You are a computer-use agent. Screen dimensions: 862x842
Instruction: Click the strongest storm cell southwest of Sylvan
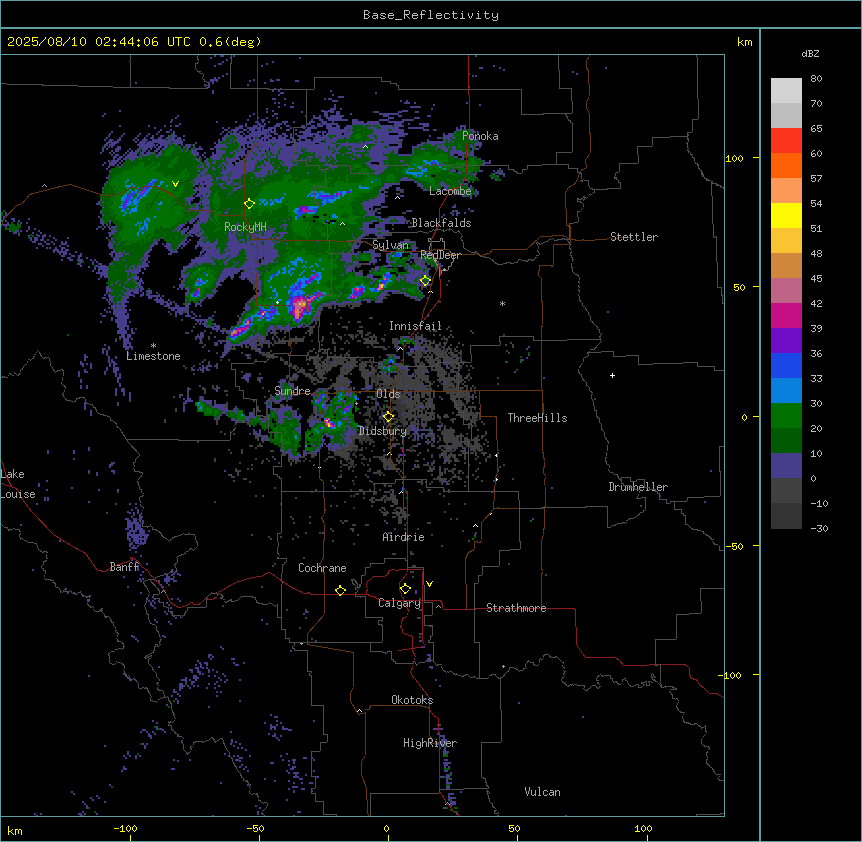(x=300, y=307)
